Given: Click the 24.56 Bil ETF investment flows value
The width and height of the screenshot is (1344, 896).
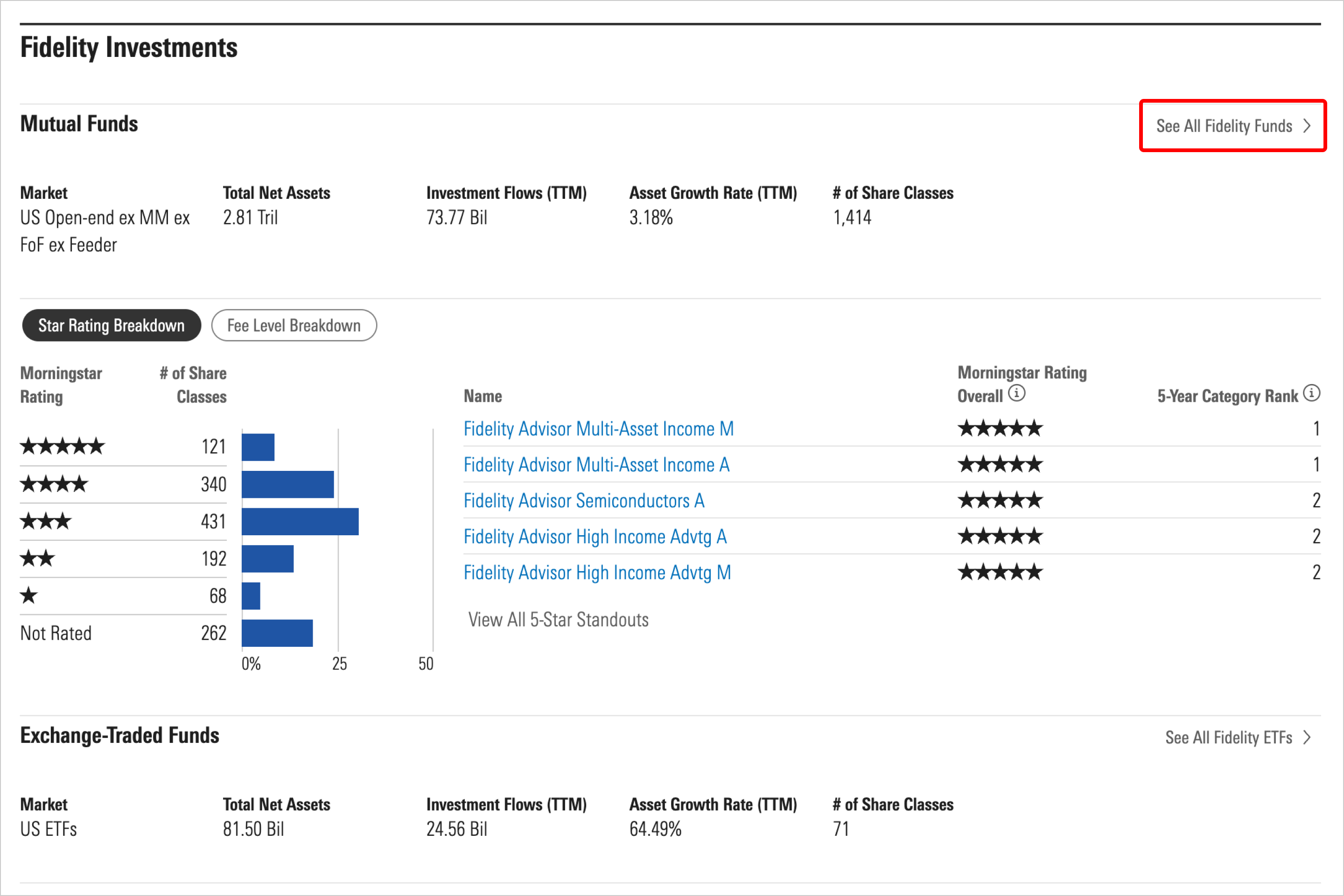Looking at the screenshot, I should [x=456, y=829].
